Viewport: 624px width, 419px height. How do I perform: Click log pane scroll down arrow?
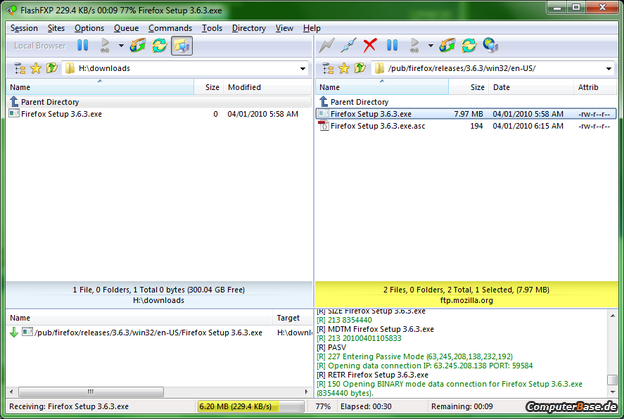pyautogui.click(x=612, y=392)
